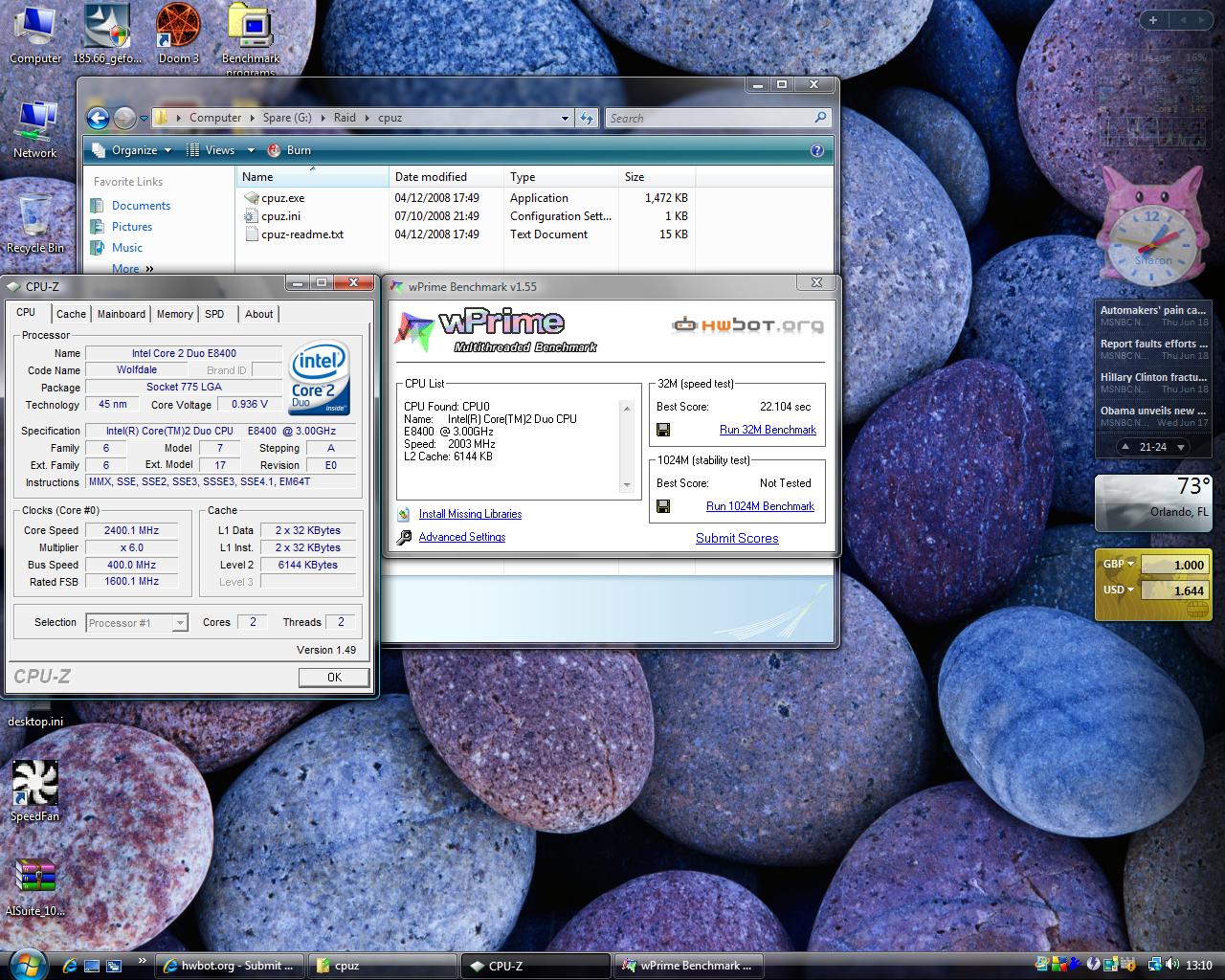Image resolution: width=1225 pixels, height=980 pixels.
Task: Switch to the Cache tab in CPU-Z
Action: click(71, 314)
